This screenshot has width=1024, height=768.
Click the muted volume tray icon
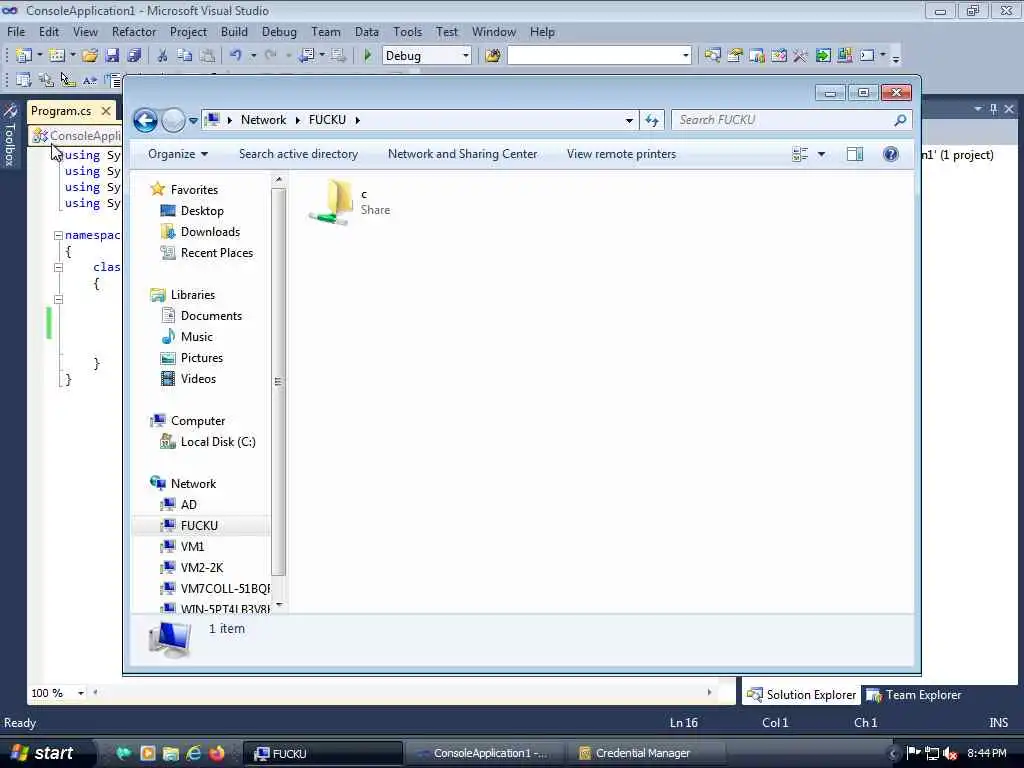coord(950,754)
